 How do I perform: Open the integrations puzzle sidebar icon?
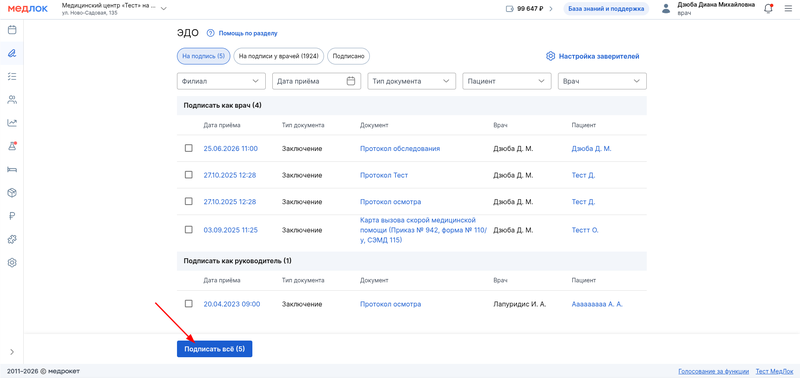coord(12,239)
